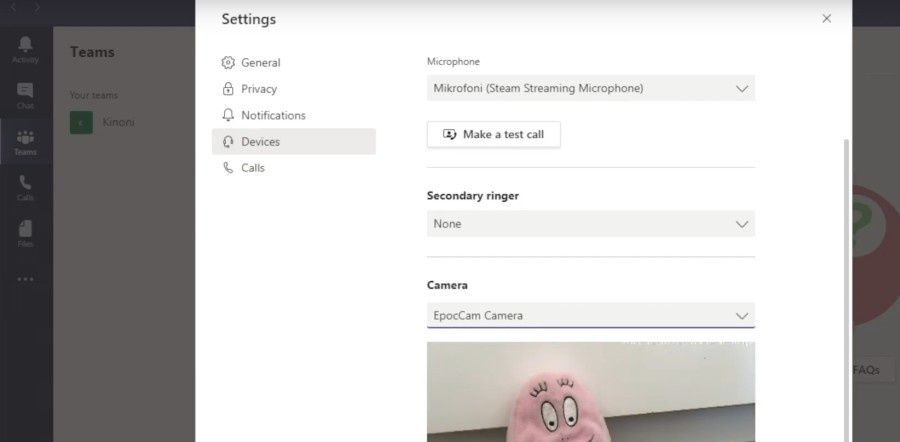Open the Privacy settings section
Image resolution: width=900 pixels, height=442 pixels.
tap(293, 89)
